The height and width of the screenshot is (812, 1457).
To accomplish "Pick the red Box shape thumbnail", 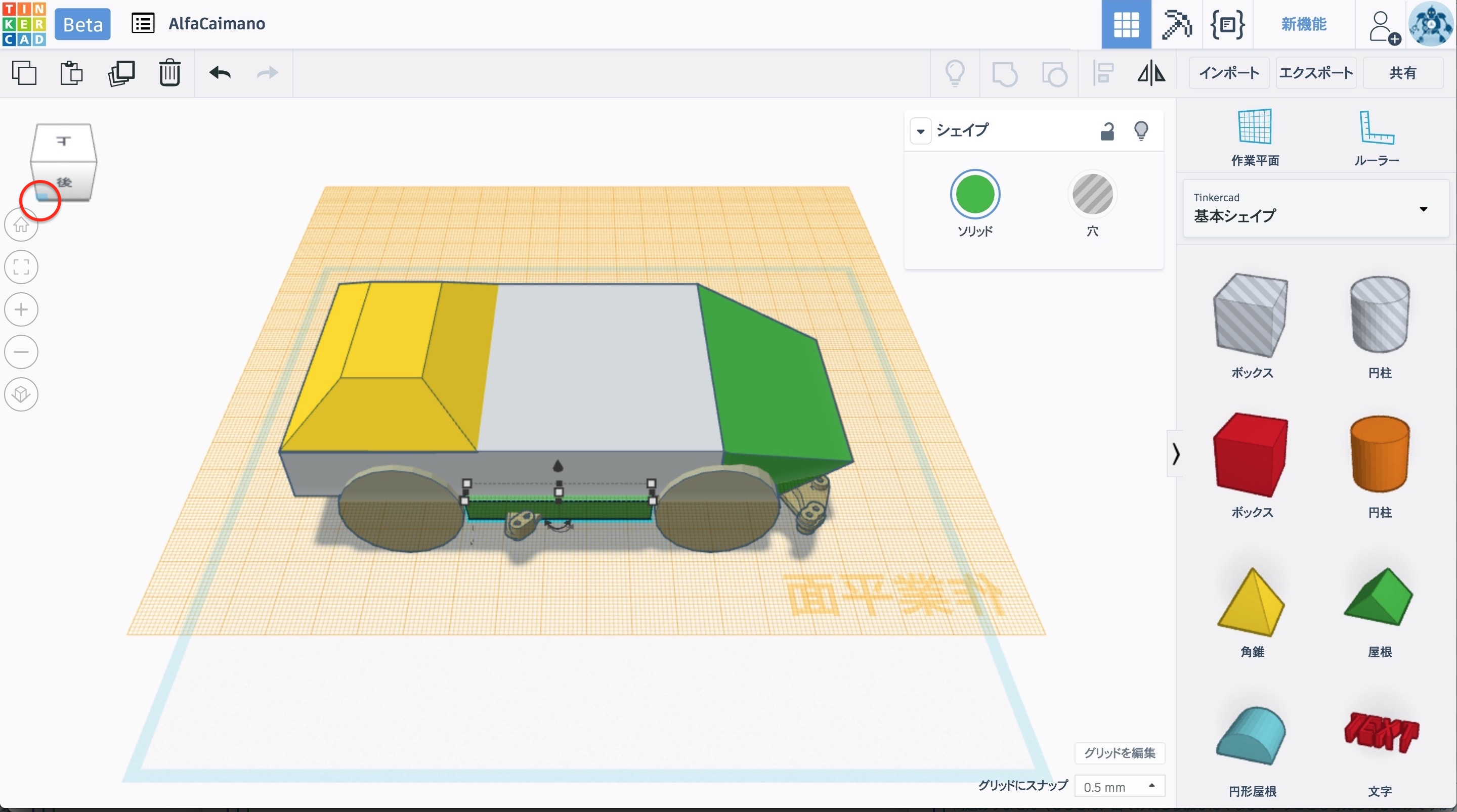I will pyautogui.click(x=1251, y=454).
